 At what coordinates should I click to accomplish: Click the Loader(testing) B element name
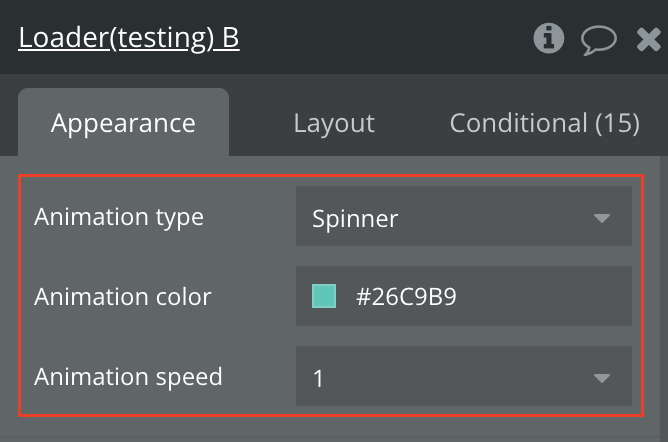tap(129, 39)
